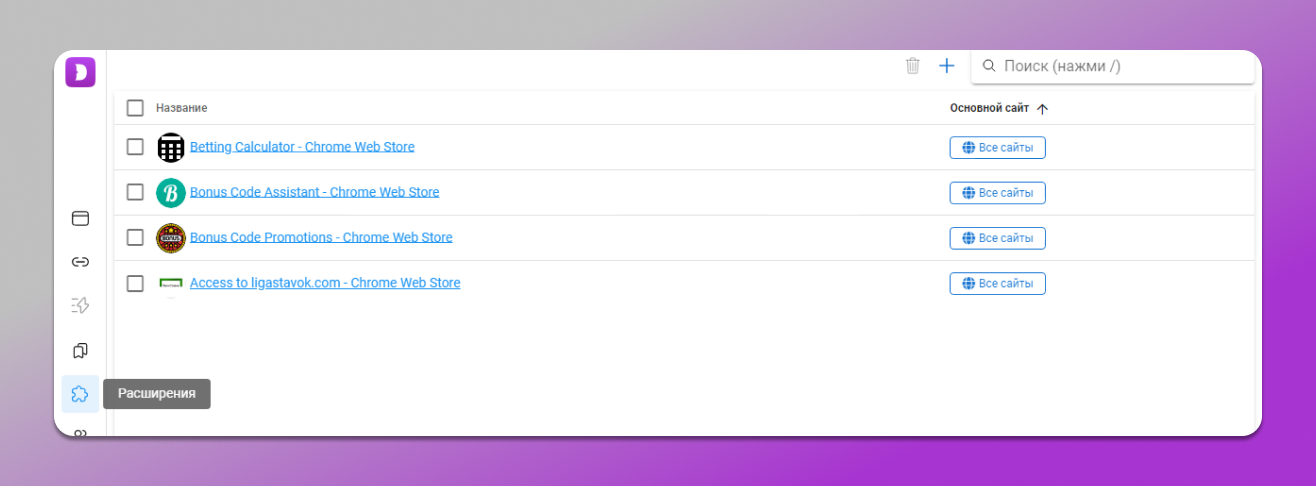This screenshot has width=1316, height=486.
Task: Open Все сайты selector for Bonus Code Assistant
Action: [x=997, y=193]
